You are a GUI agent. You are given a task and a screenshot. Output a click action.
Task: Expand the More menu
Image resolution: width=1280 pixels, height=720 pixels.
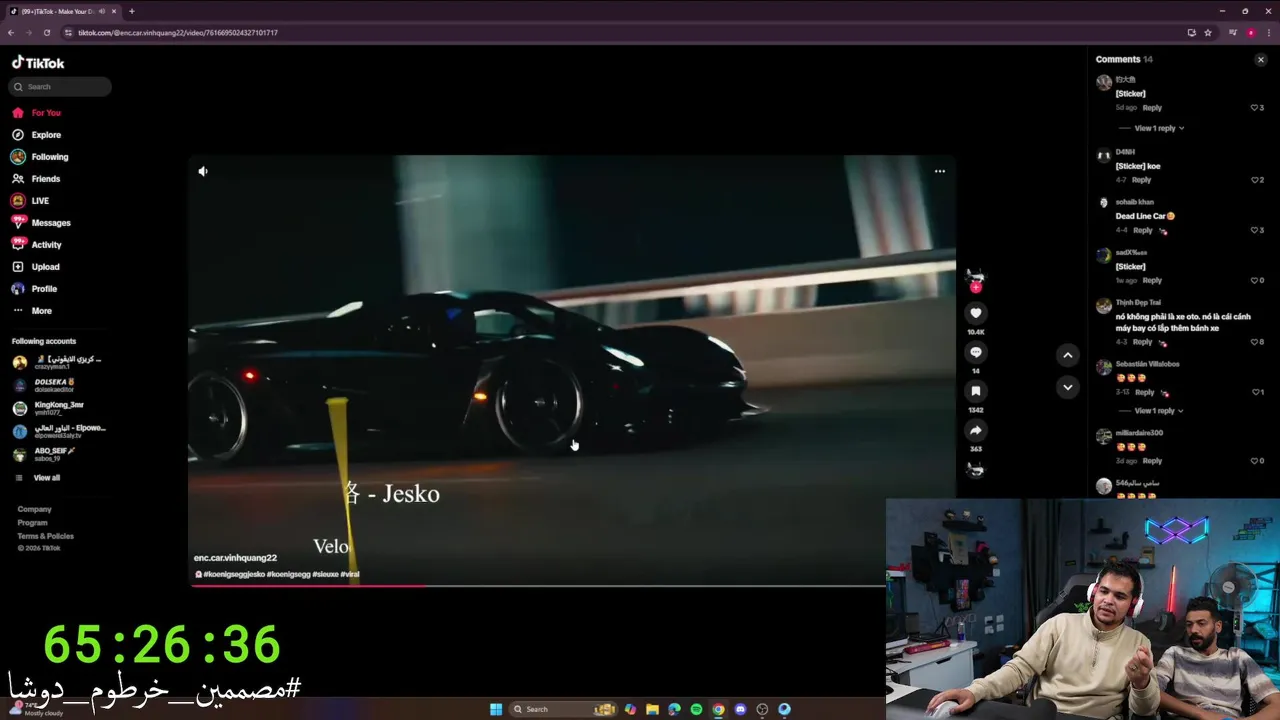pyautogui.click(x=32, y=311)
